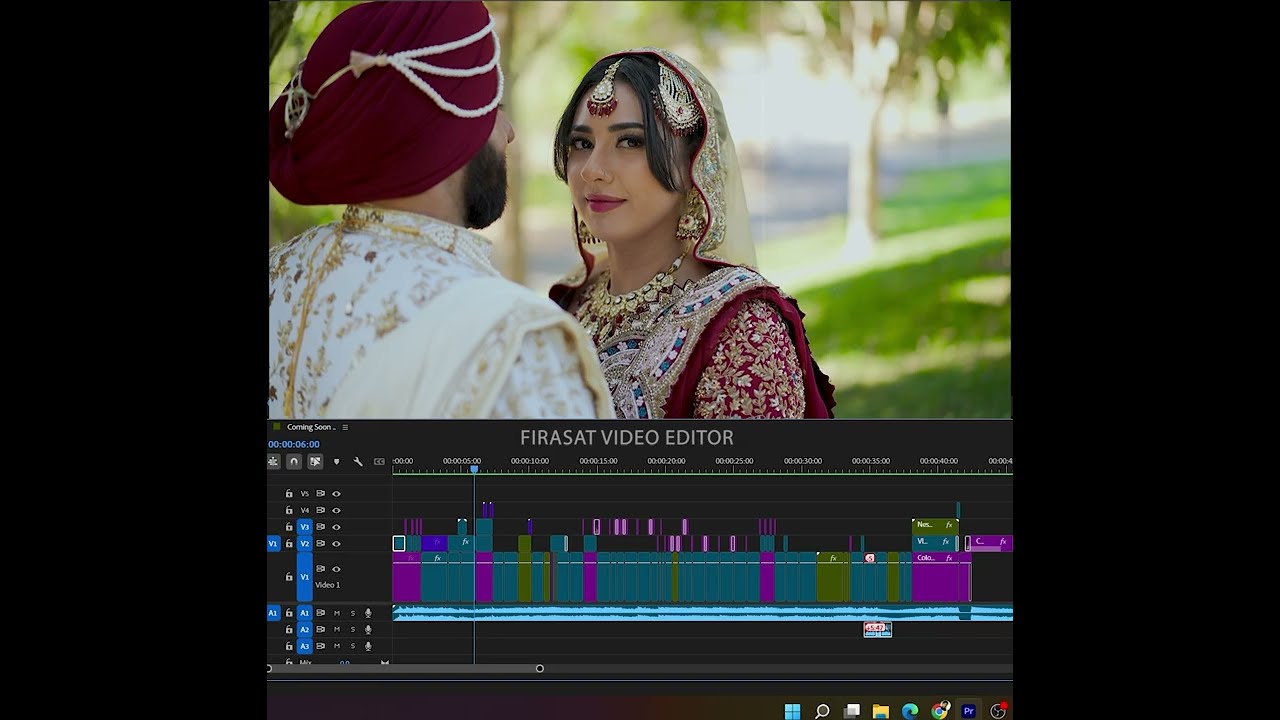Click the 00:00:06:00 playhead timecode
1280x720 pixels.
tap(294, 444)
